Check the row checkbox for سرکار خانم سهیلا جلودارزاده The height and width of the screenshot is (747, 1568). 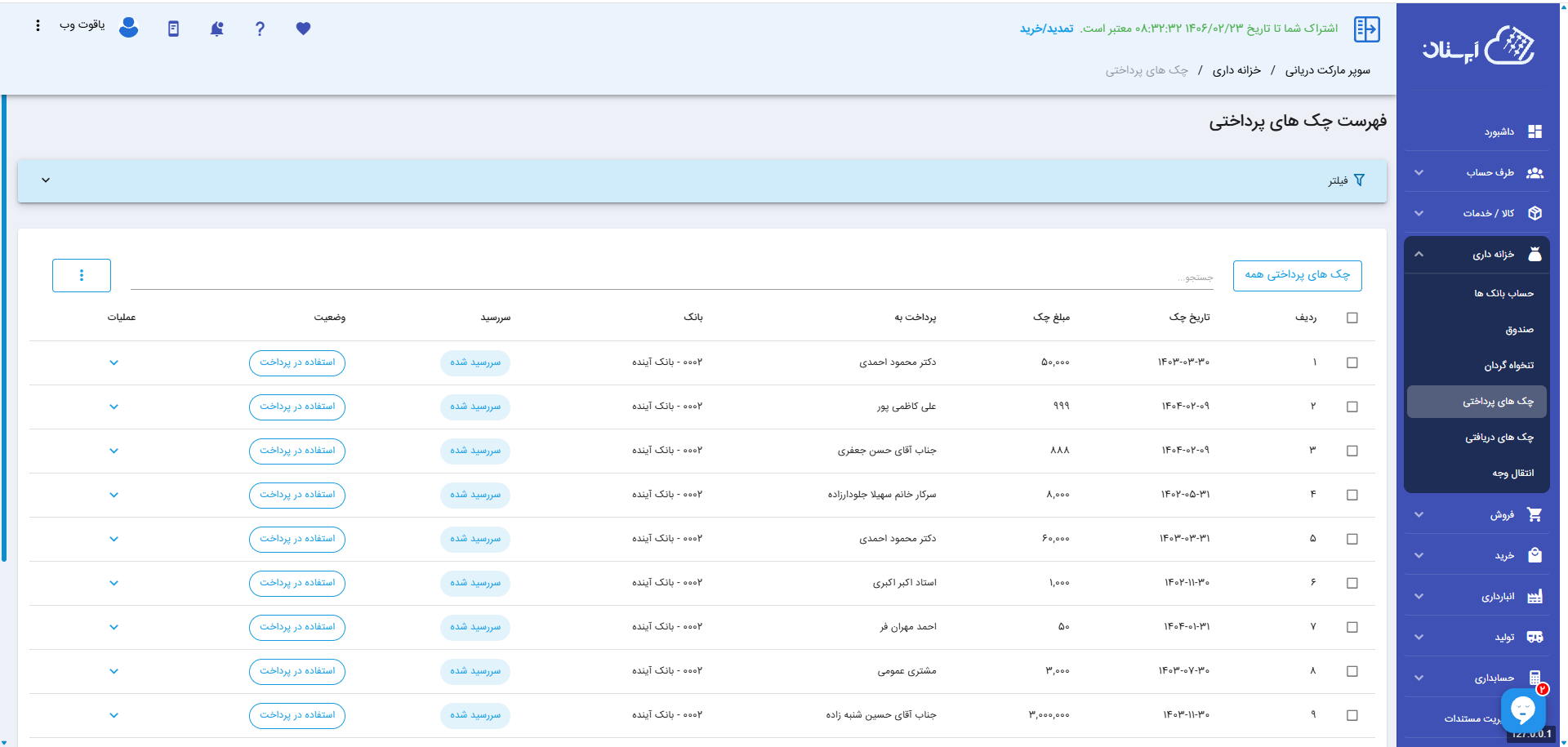point(1352,495)
